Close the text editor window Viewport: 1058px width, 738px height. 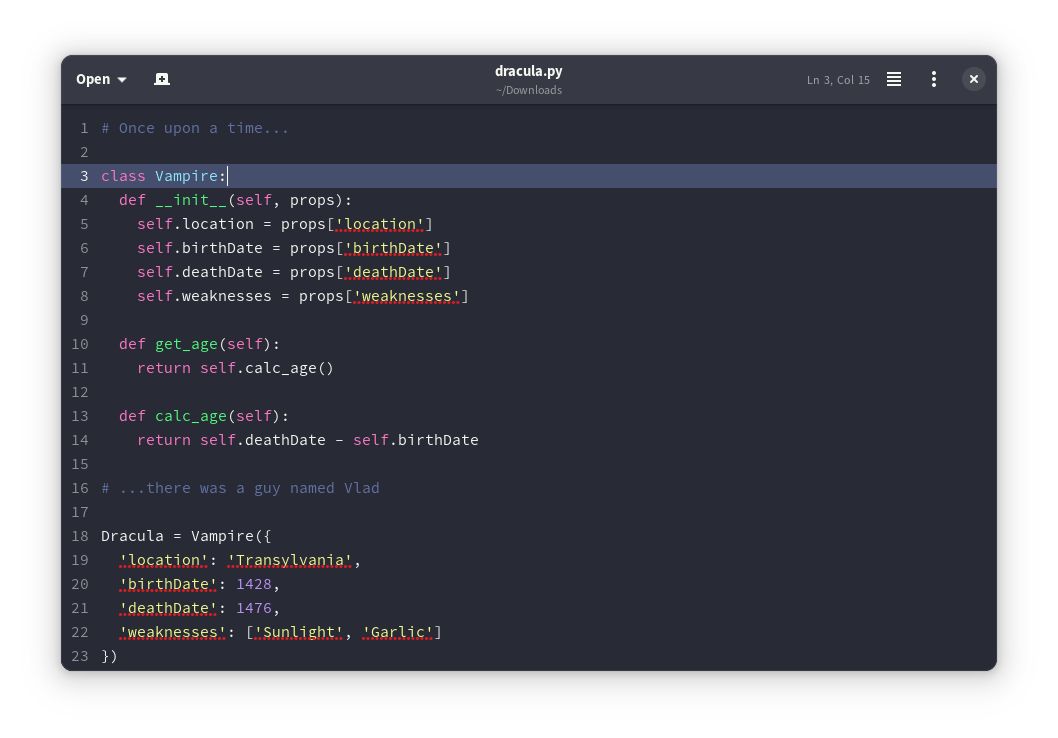pyautogui.click(x=973, y=79)
